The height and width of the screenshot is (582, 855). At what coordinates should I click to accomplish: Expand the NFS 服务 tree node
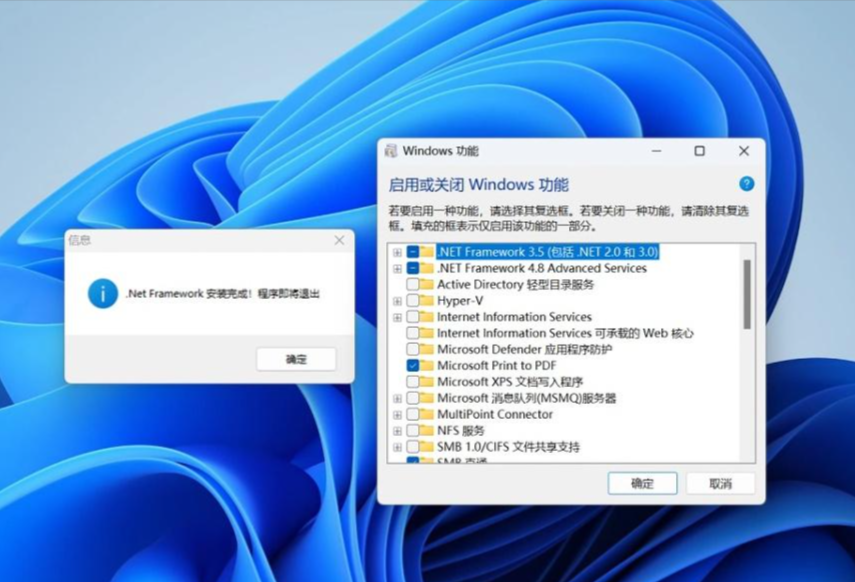click(398, 431)
